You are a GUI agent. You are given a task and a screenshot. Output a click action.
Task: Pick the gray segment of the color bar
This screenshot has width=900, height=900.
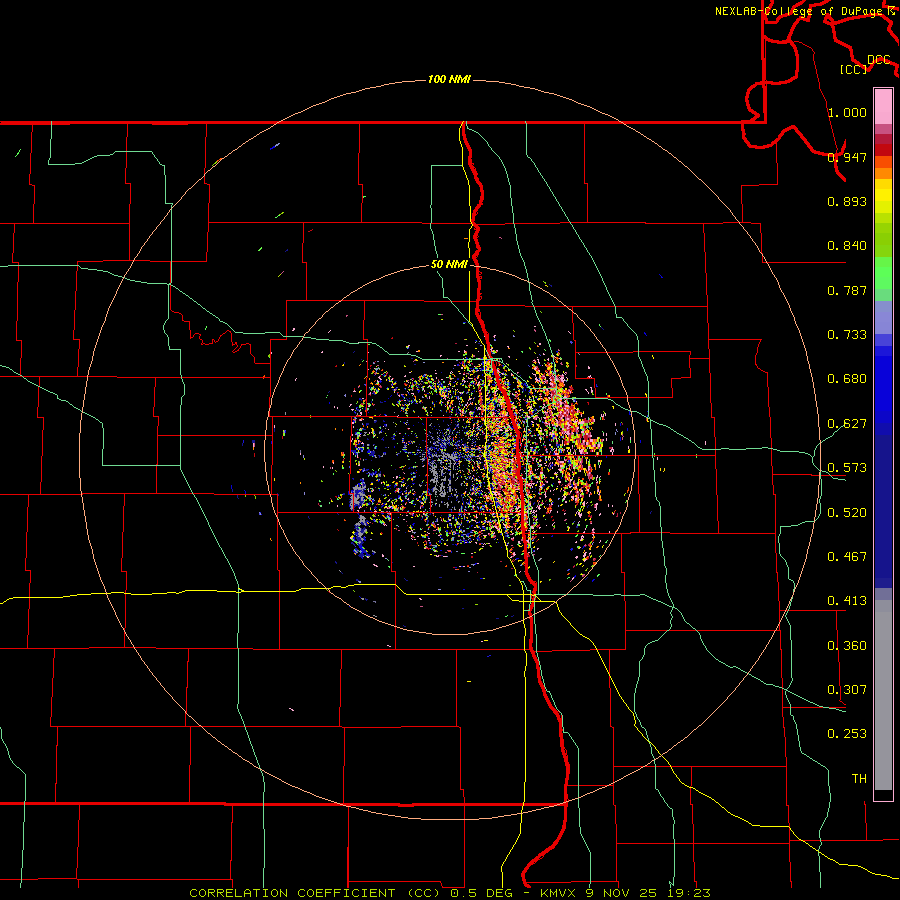coord(883,695)
